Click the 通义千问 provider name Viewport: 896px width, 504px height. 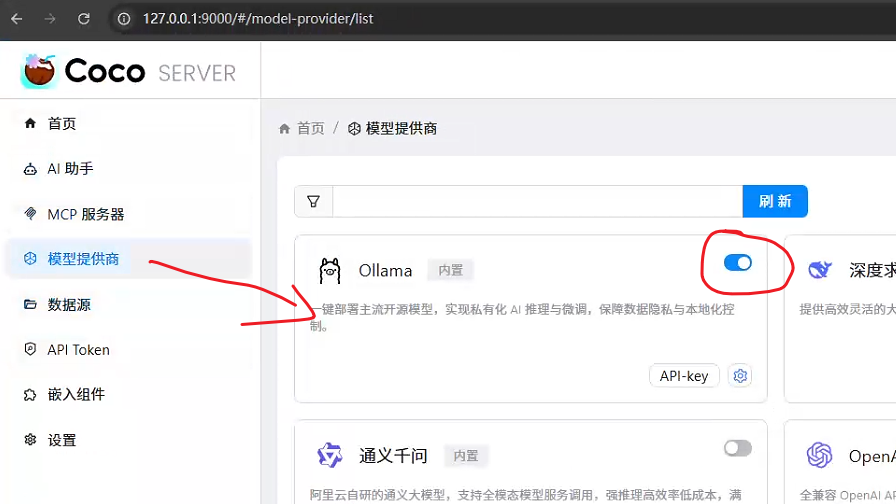tap(393, 456)
